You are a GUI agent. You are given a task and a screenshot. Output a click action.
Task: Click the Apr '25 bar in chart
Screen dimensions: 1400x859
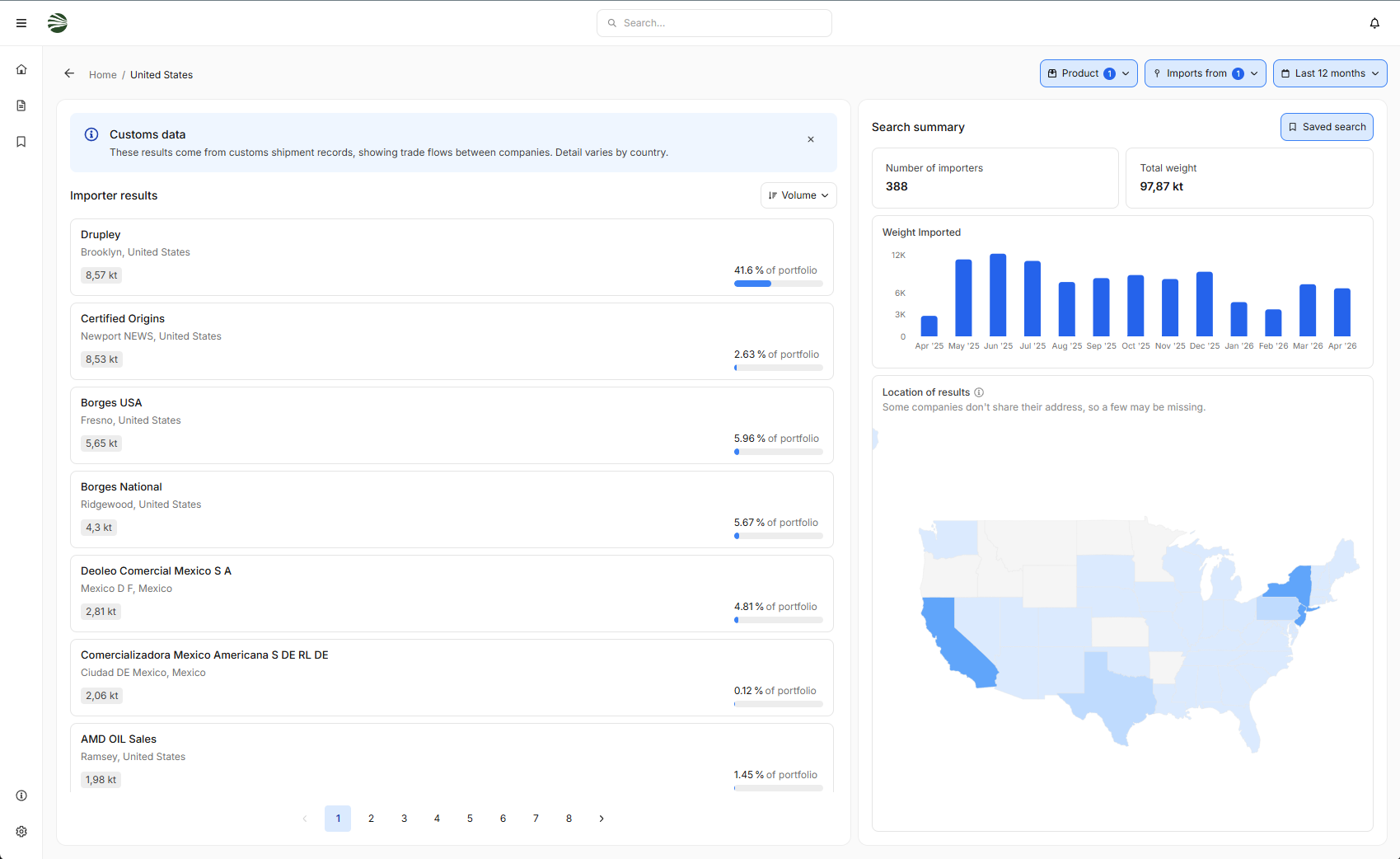(929, 326)
